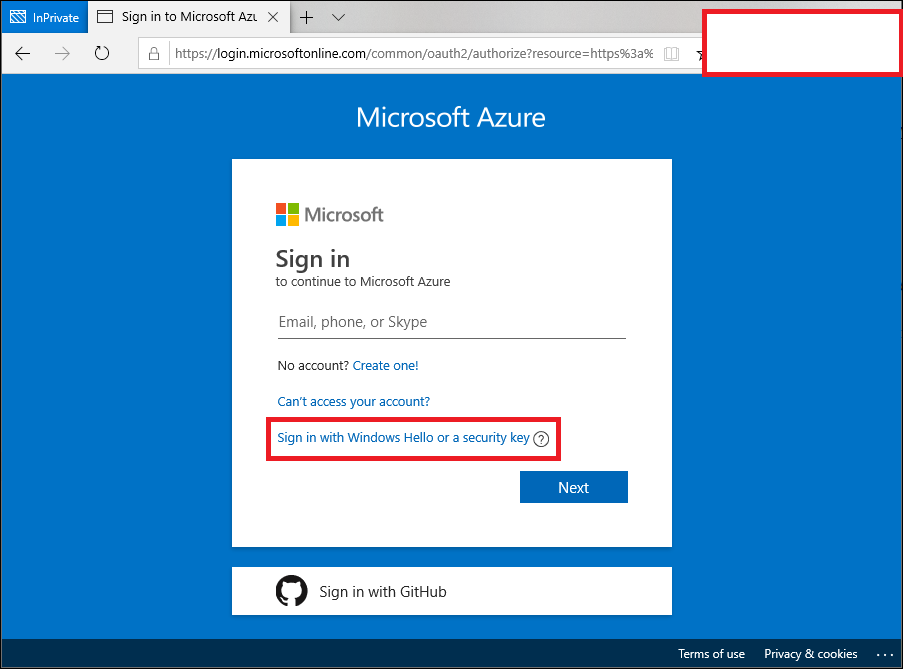The height and width of the screenshot is (669, 903).
Task: Click Sign in with Windows Hello link
Action: (403, 438)
